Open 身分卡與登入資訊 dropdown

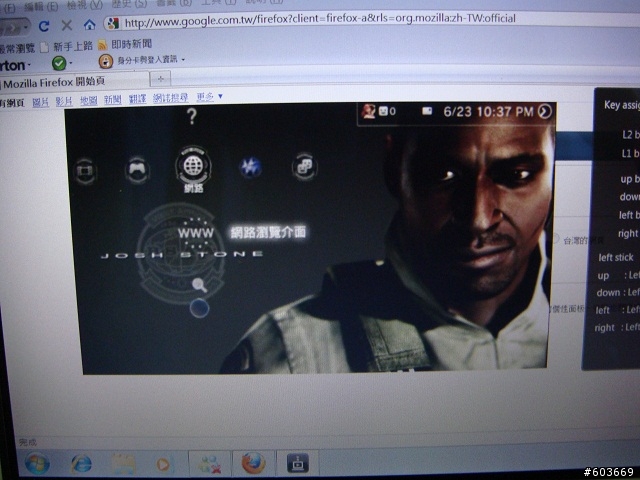click(x=151, y=60)
